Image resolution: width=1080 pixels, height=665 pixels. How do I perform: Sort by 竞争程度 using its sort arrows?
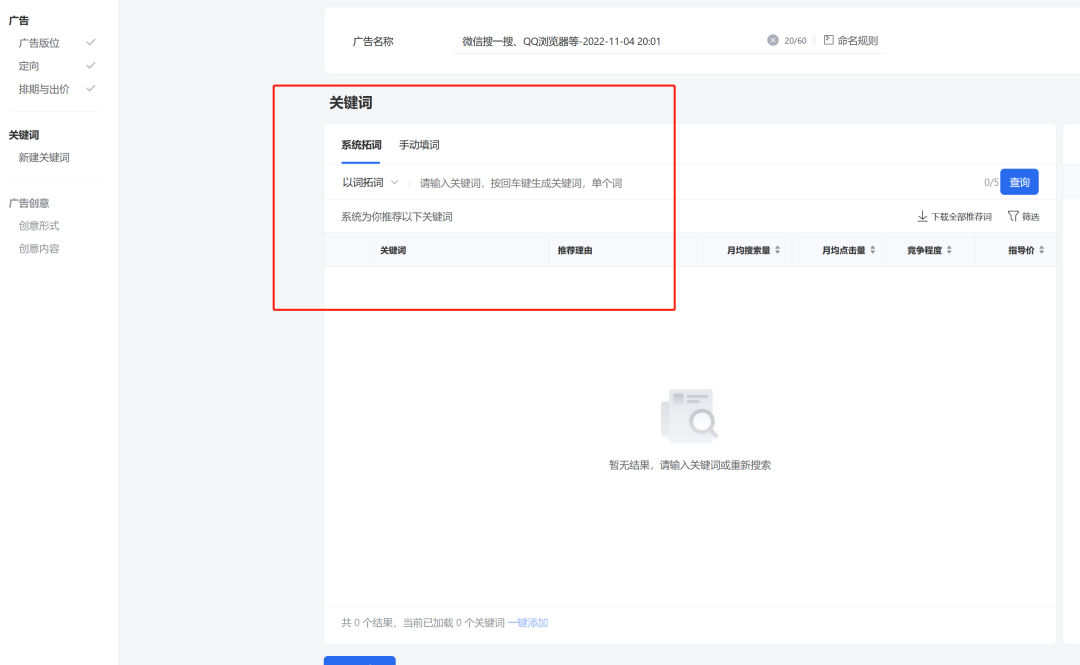tap(950, 250)
